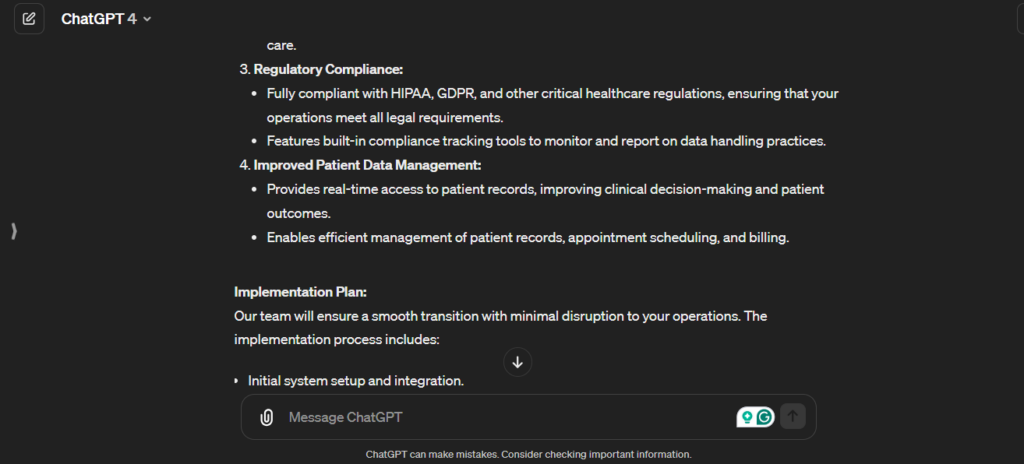Attach a file using the paperclip icon
Image resolution: width=1024 pixels, height=464 pixels.
[266, 417]
